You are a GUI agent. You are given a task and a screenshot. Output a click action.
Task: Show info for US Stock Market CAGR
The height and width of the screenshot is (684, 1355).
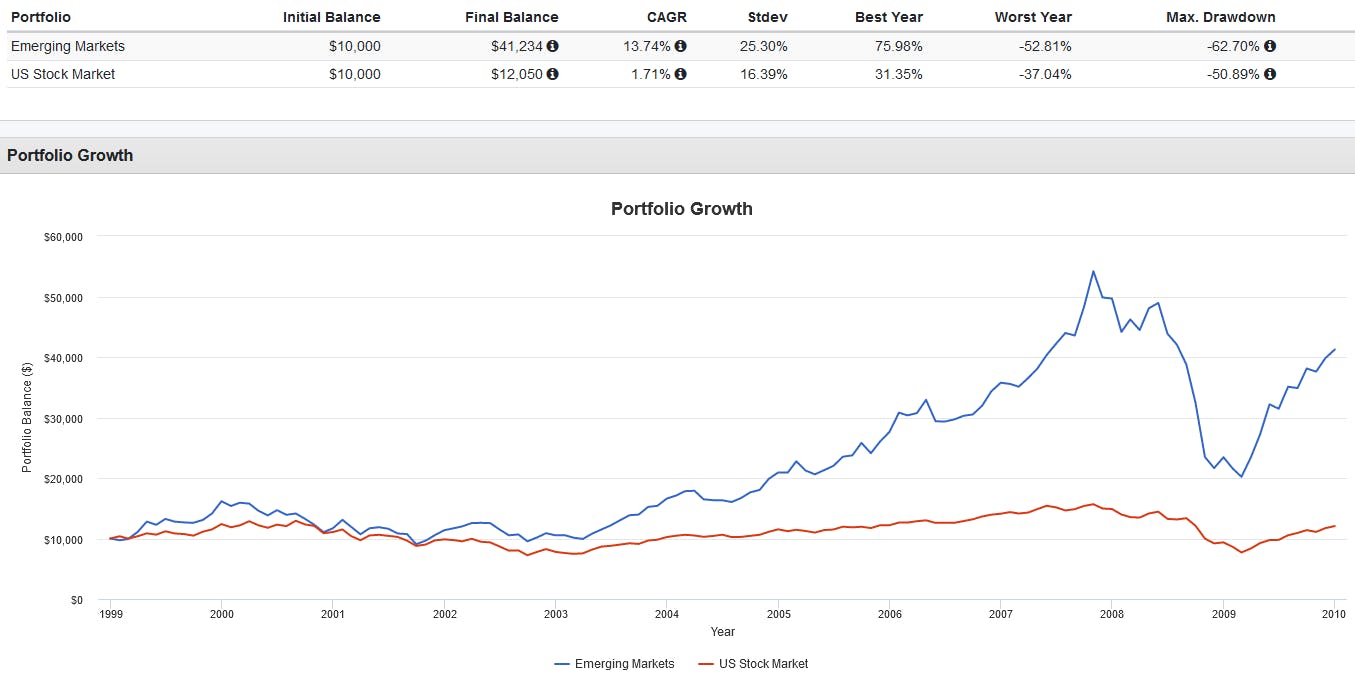[681, 74]
